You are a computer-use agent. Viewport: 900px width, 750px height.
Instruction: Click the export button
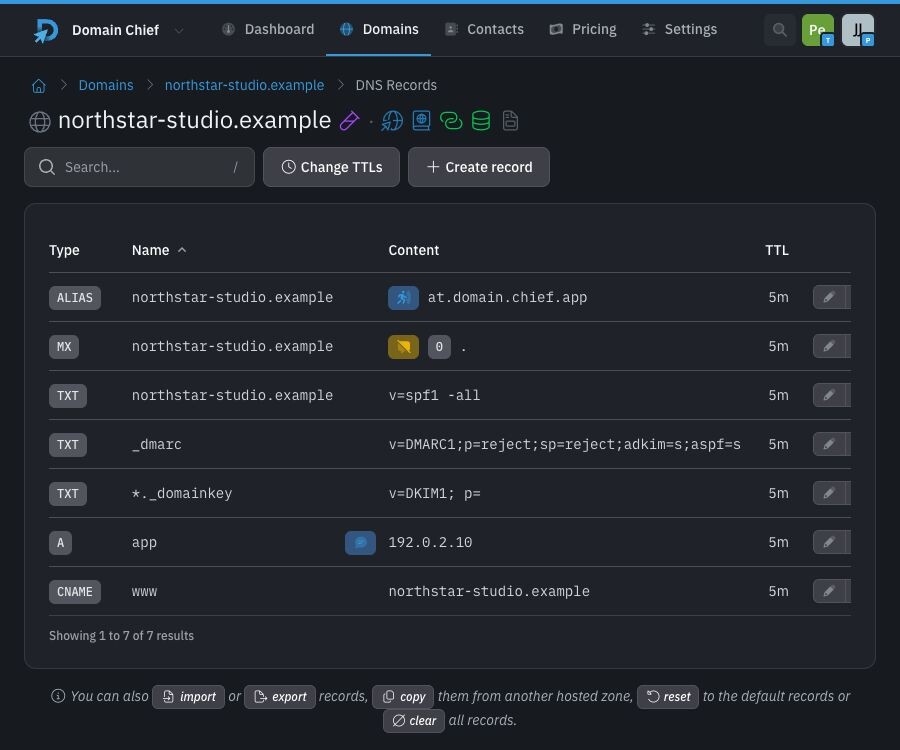tap(280, 697)
